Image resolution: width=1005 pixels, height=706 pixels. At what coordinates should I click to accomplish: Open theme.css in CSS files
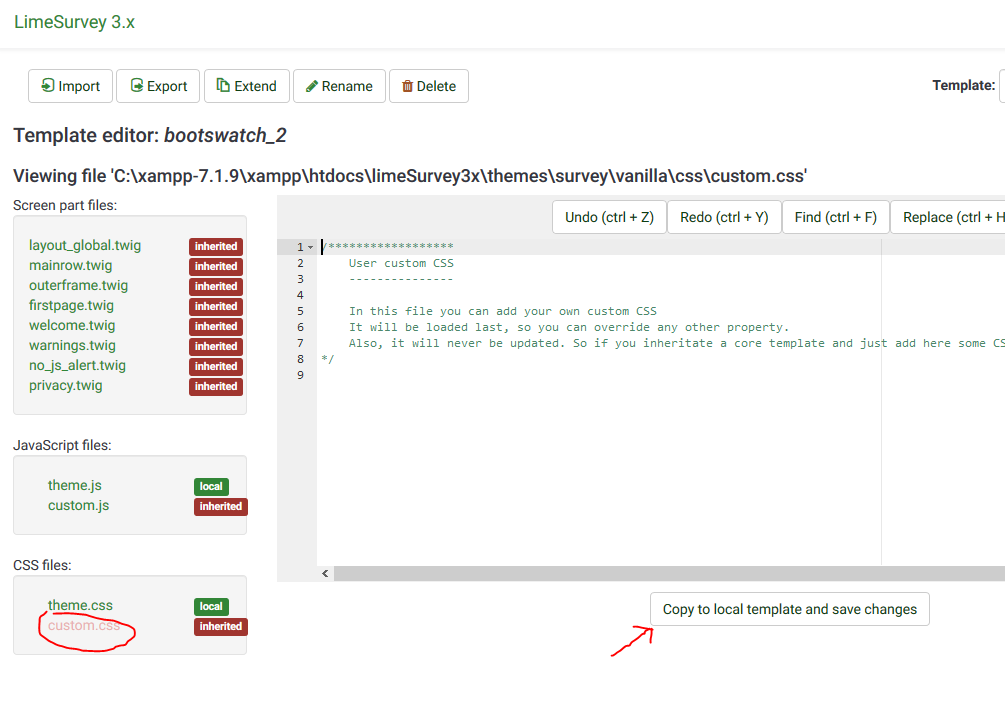[80, 606]
